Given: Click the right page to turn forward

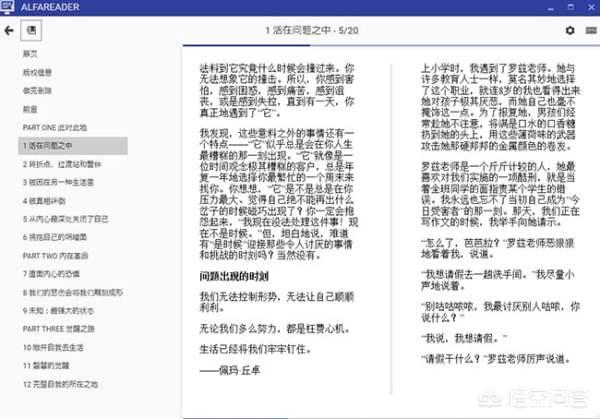Looking at the screenshot, I should click(x=497, y=230).
